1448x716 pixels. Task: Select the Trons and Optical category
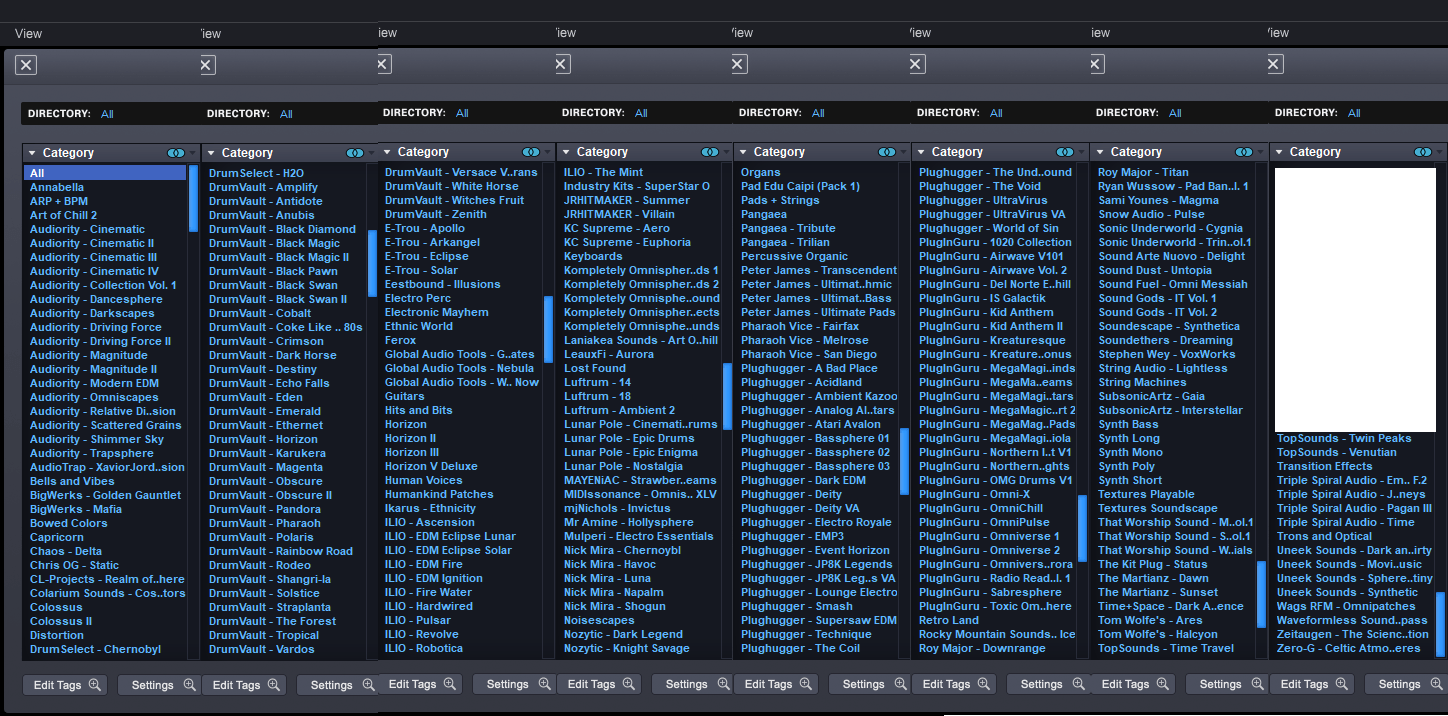[1325, 536]
